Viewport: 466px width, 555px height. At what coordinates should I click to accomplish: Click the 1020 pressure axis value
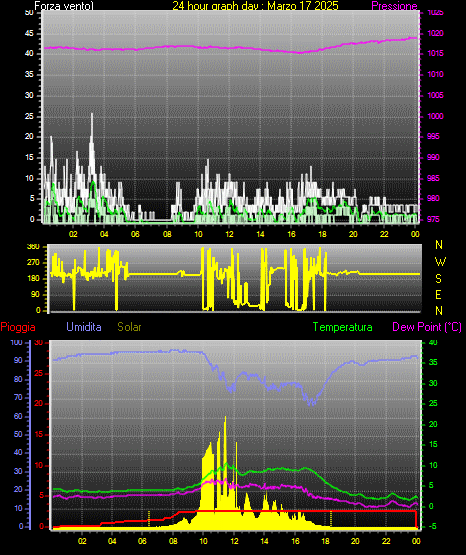pyautogui.click(x=435, y=33)
